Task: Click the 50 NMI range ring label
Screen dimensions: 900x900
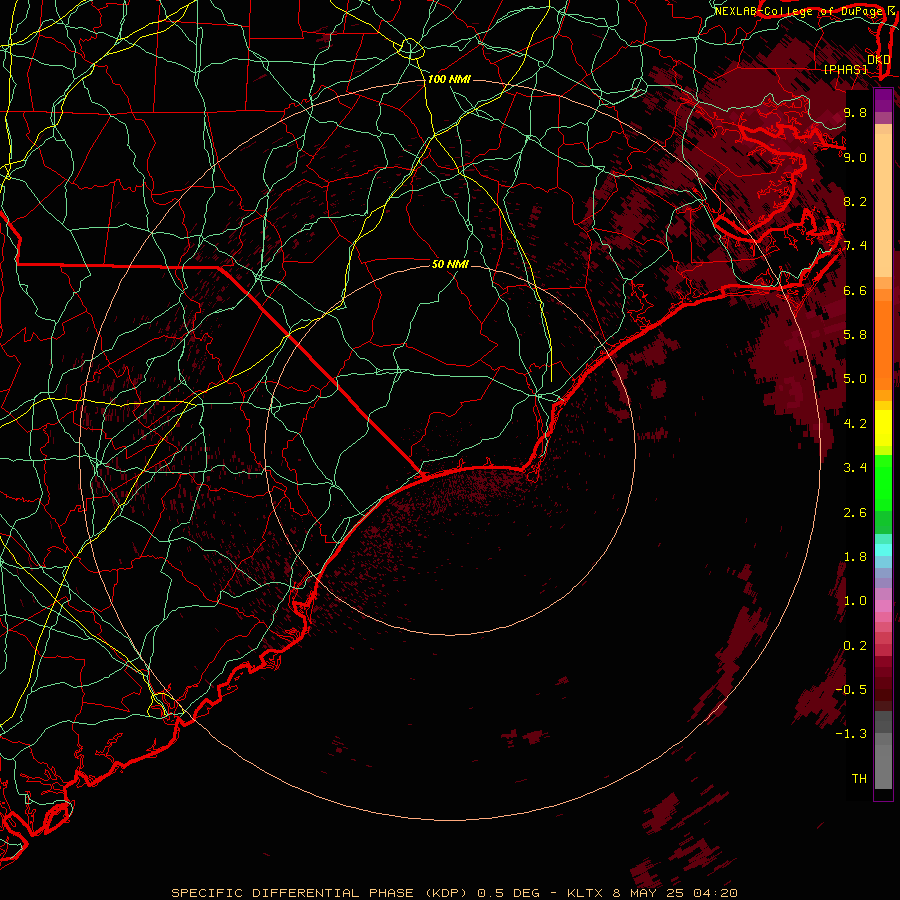Action: coord(450,264)
